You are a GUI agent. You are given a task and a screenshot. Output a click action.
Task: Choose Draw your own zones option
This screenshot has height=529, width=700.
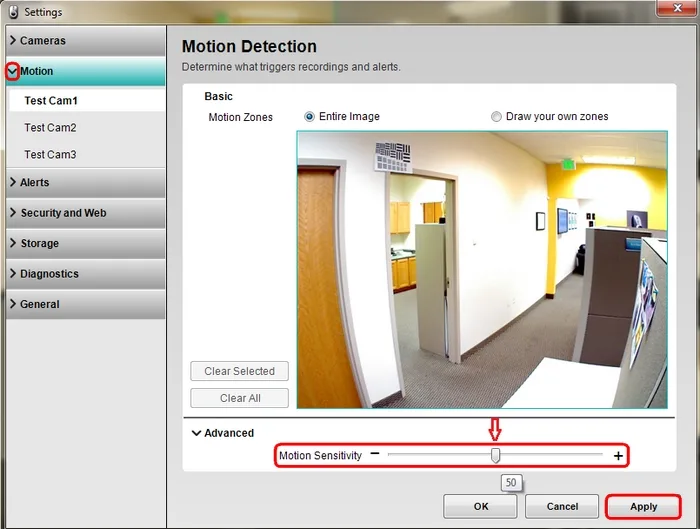point(496,117)
